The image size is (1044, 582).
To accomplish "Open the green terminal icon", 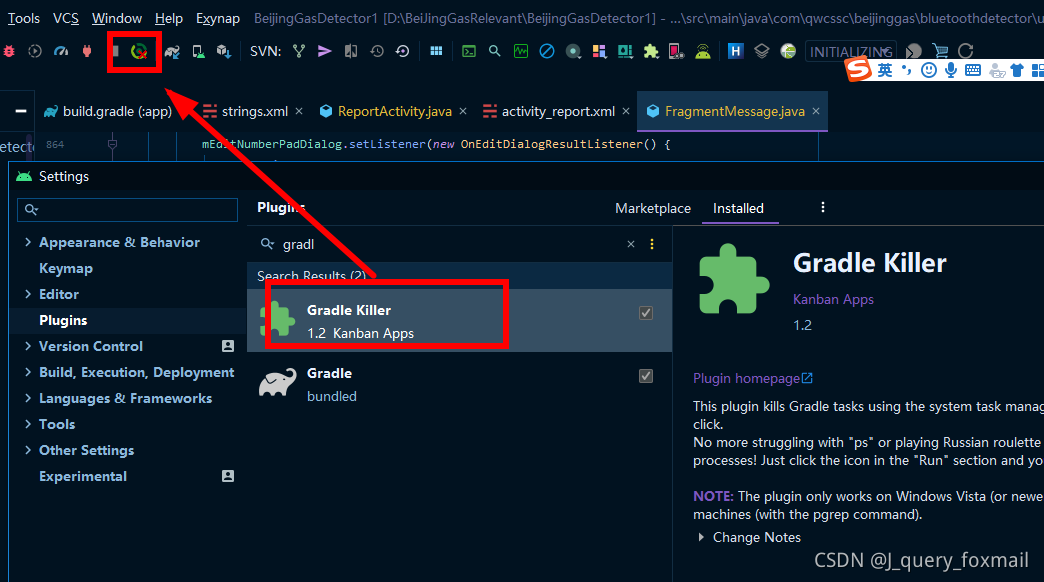I will pyautogui.click(x=469, y=51).
